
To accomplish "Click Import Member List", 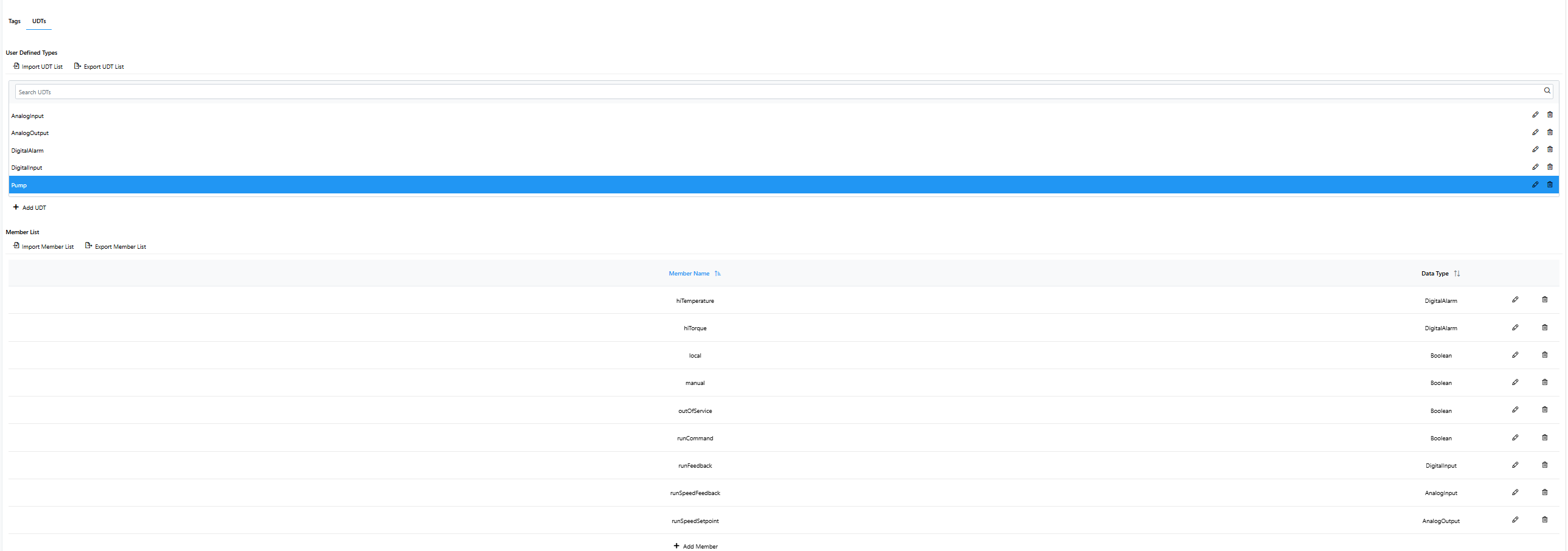I will point(43,246).
